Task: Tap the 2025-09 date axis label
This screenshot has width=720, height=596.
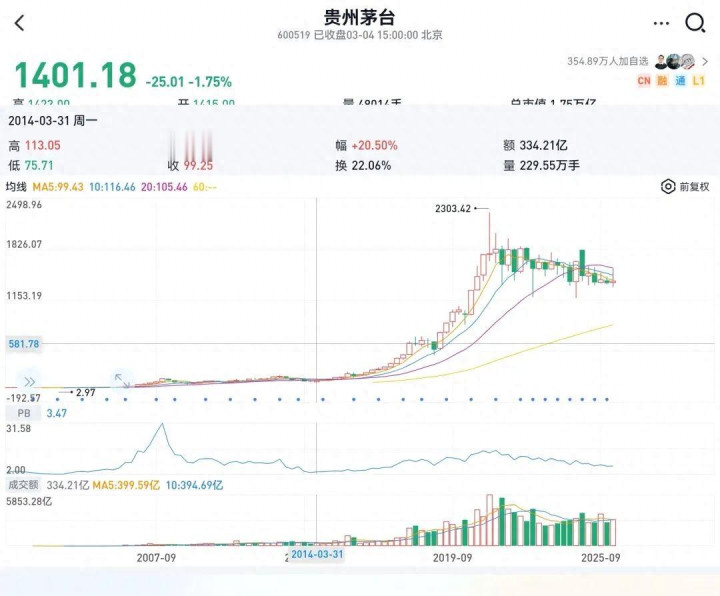Action: [601, 557]
